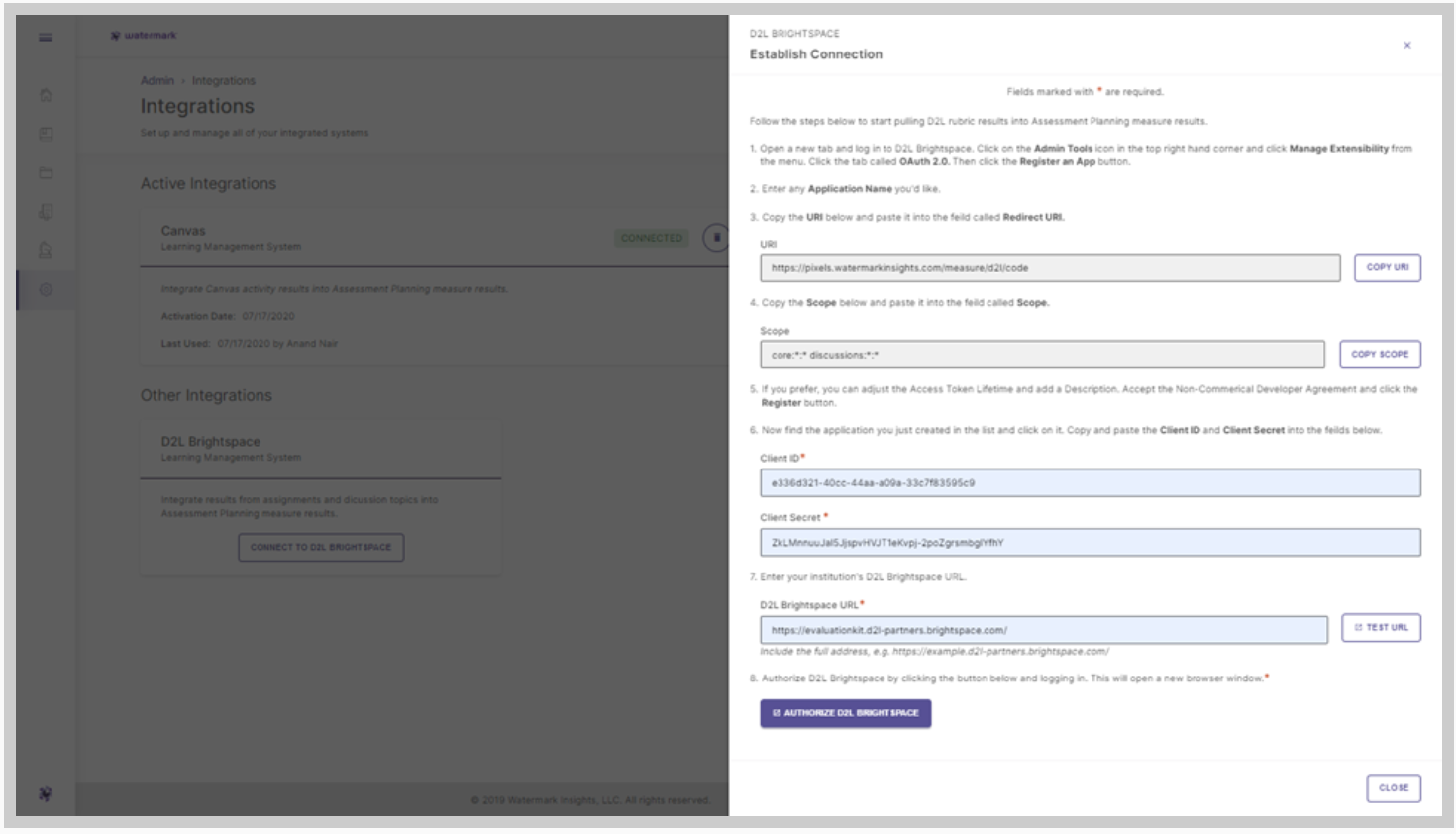Screen dimensions: 1456x834
Task: Click the D2L Brightspace integration card title
Action: (x=211, y=442)
